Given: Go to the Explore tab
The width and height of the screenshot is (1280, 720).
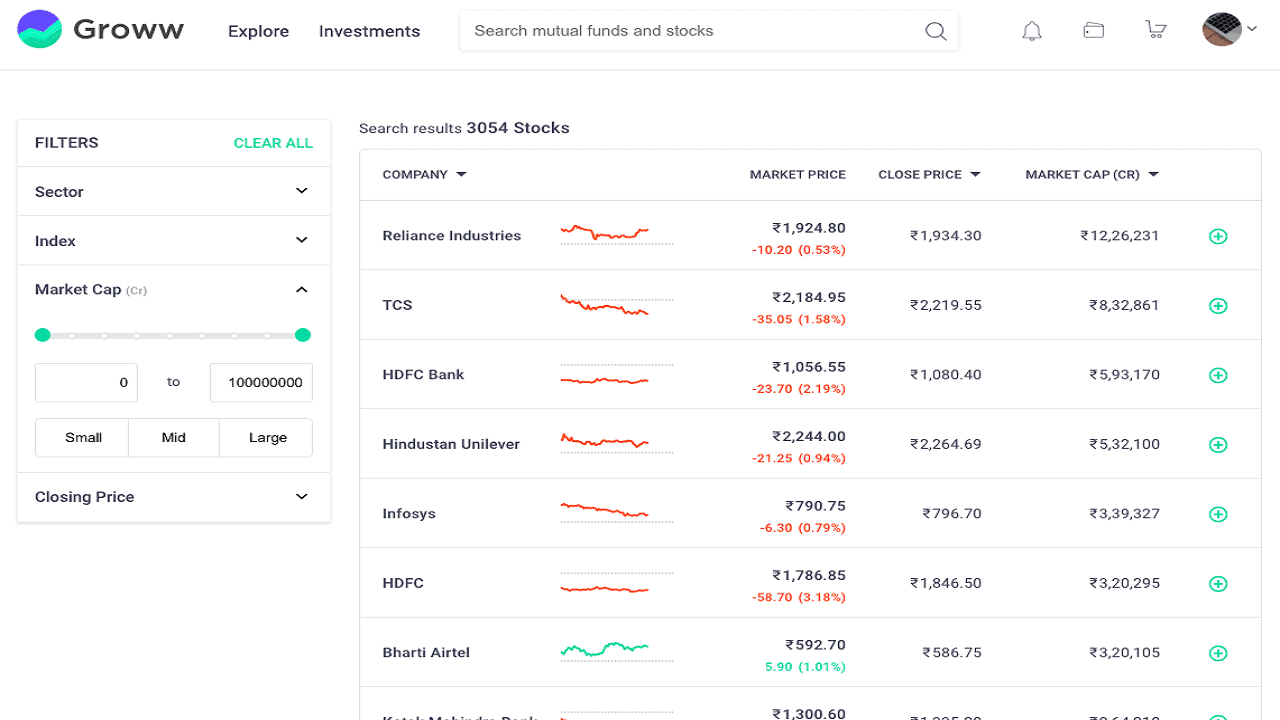Looking at the screenshot, I should click(x=258, y=31).
